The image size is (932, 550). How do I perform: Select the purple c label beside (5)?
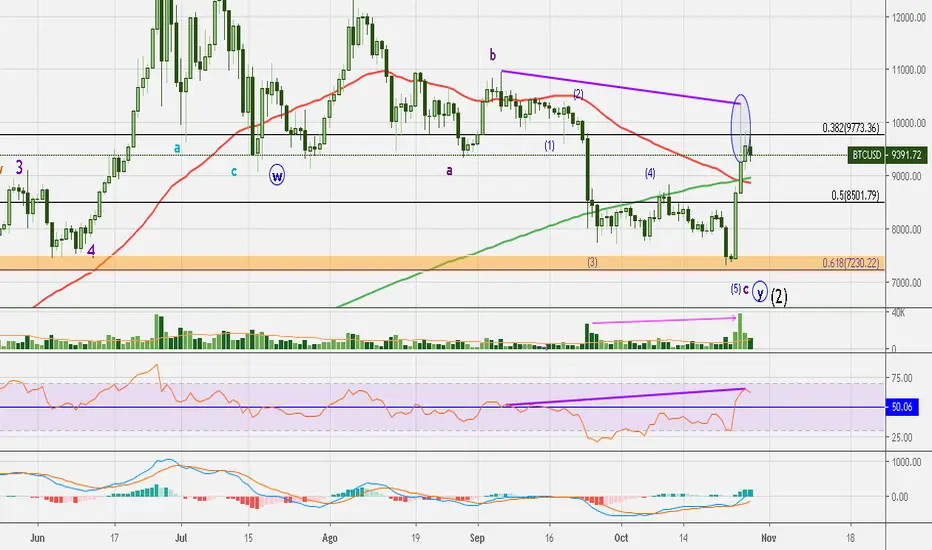coord(746,290)
